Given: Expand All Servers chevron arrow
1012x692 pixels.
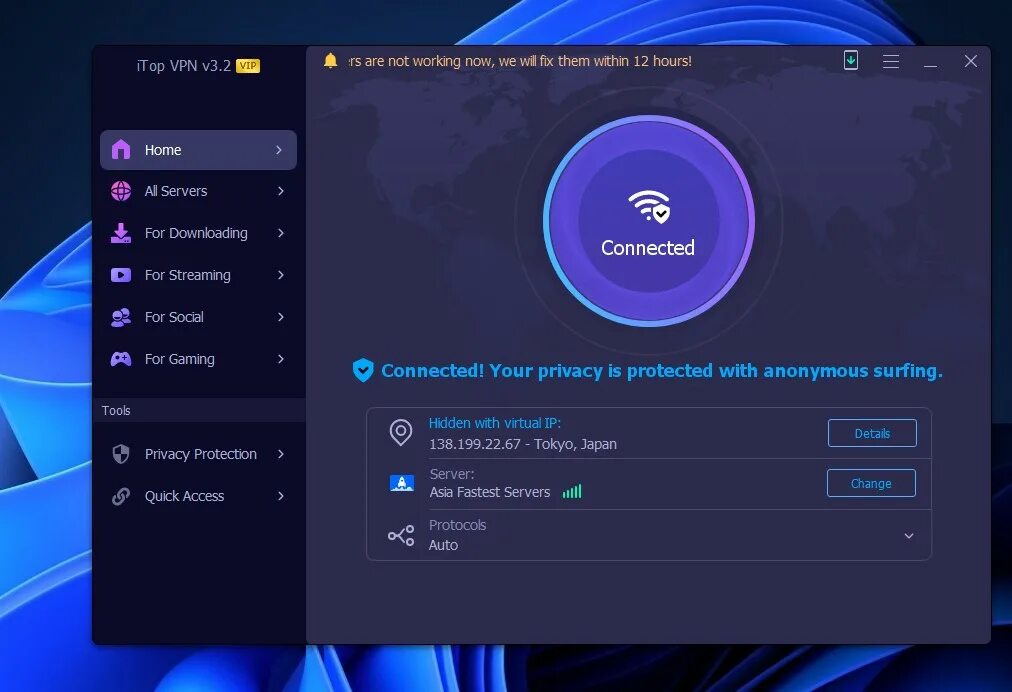Looking at the screenshot, I should coord(281,191).
